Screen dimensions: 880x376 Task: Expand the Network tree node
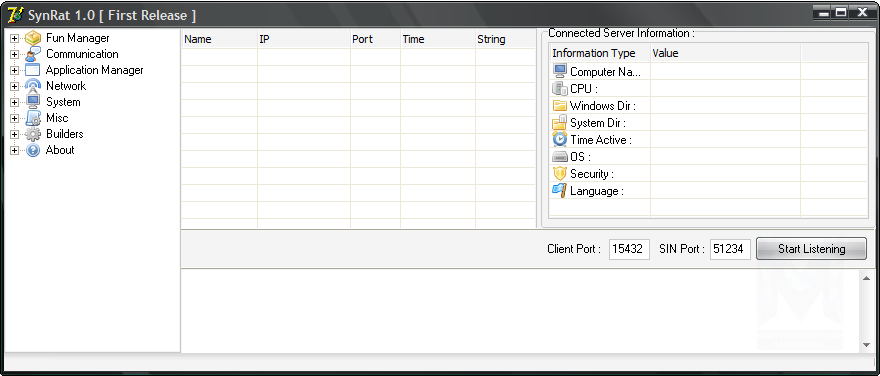(15, 86)
